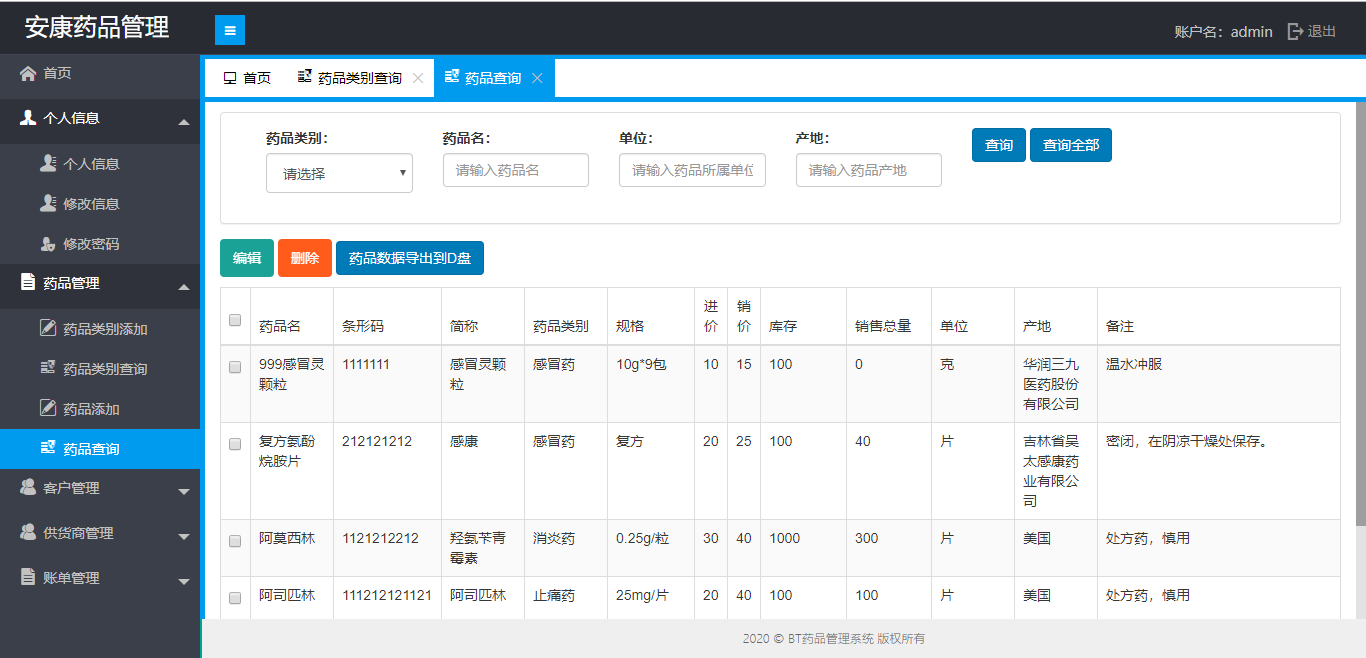Screen dimensions: 1366x658
Task: Click the green 编辑 button
Action: [247, 258]
